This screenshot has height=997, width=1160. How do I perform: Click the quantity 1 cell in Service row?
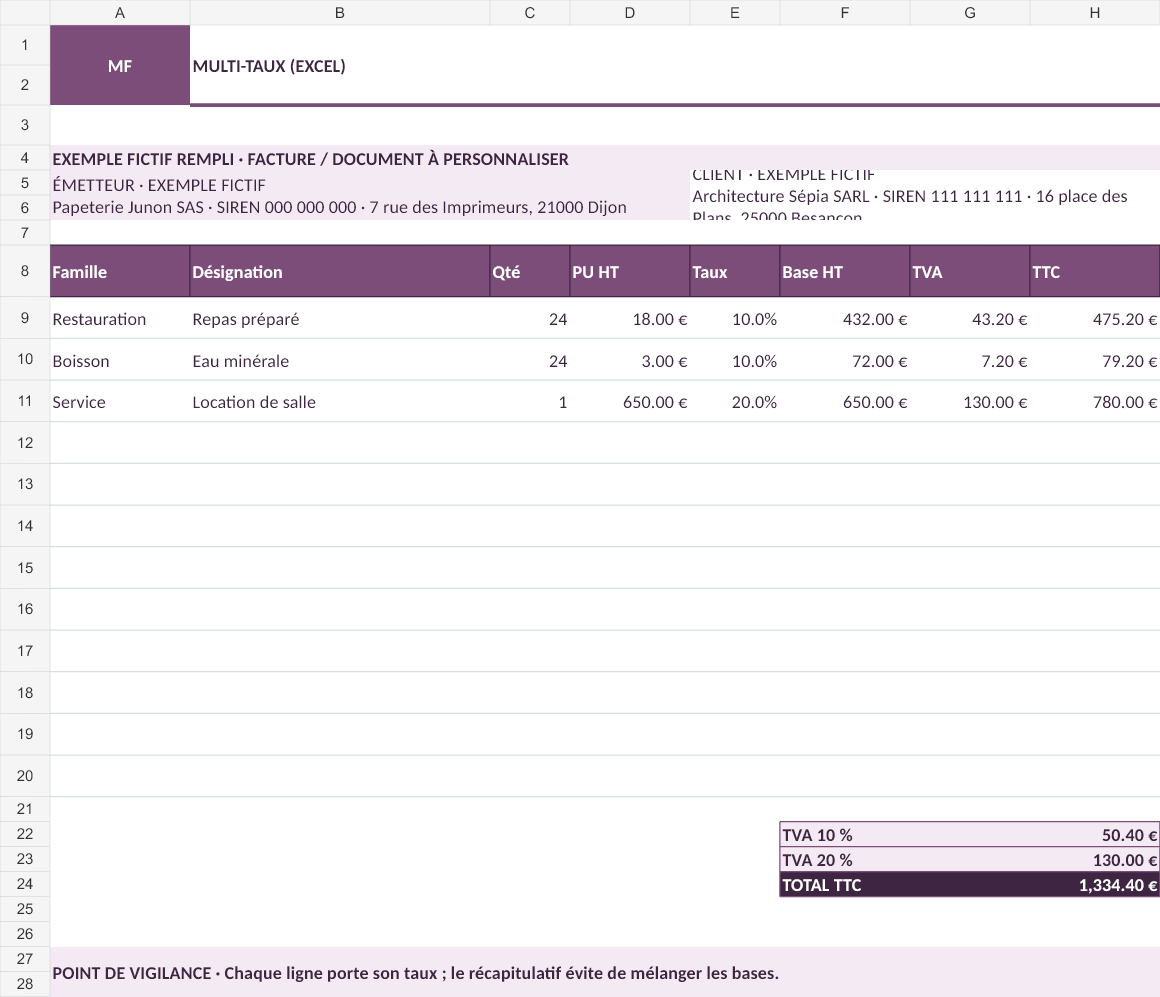tap(530, 402)
